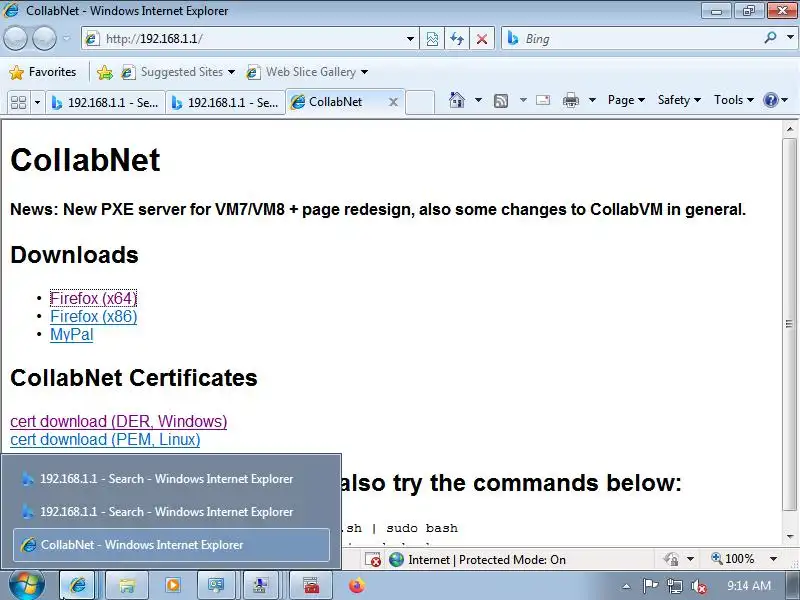Open the MyPal download link
Viewport: 800px width, 600px height.
[x=71, y=335]
